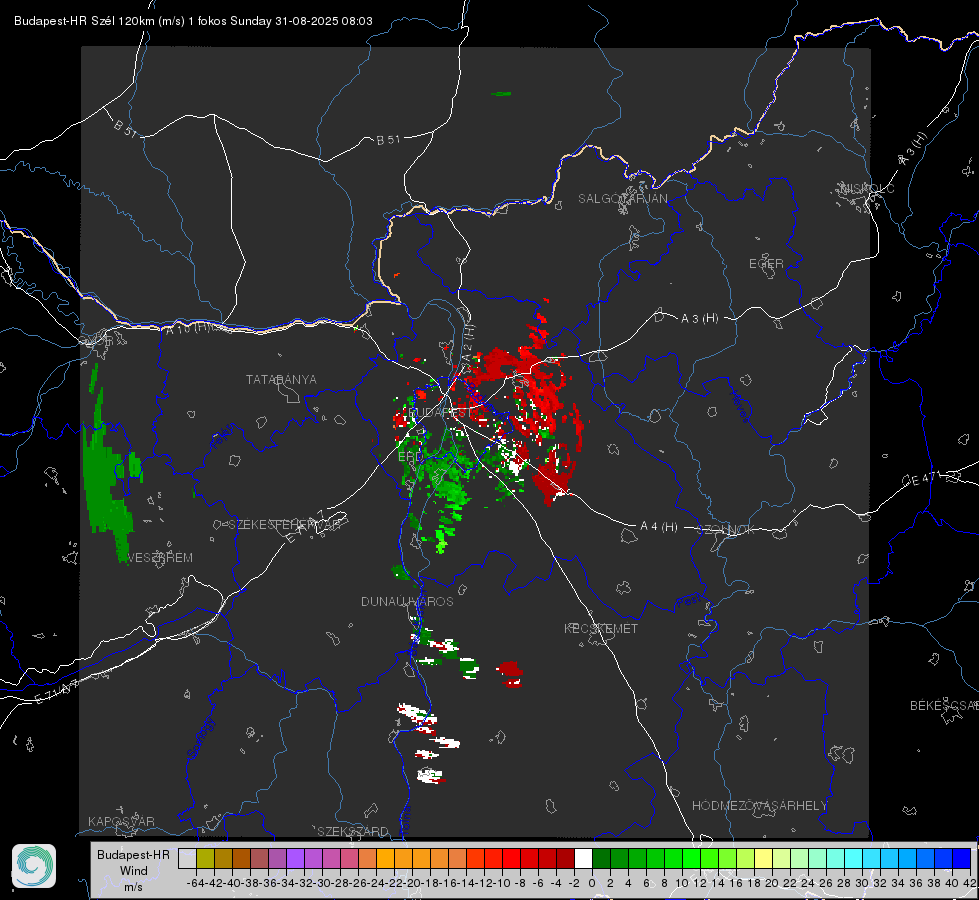Select the SALGÓTARJÁN city label

click(622, 199)
